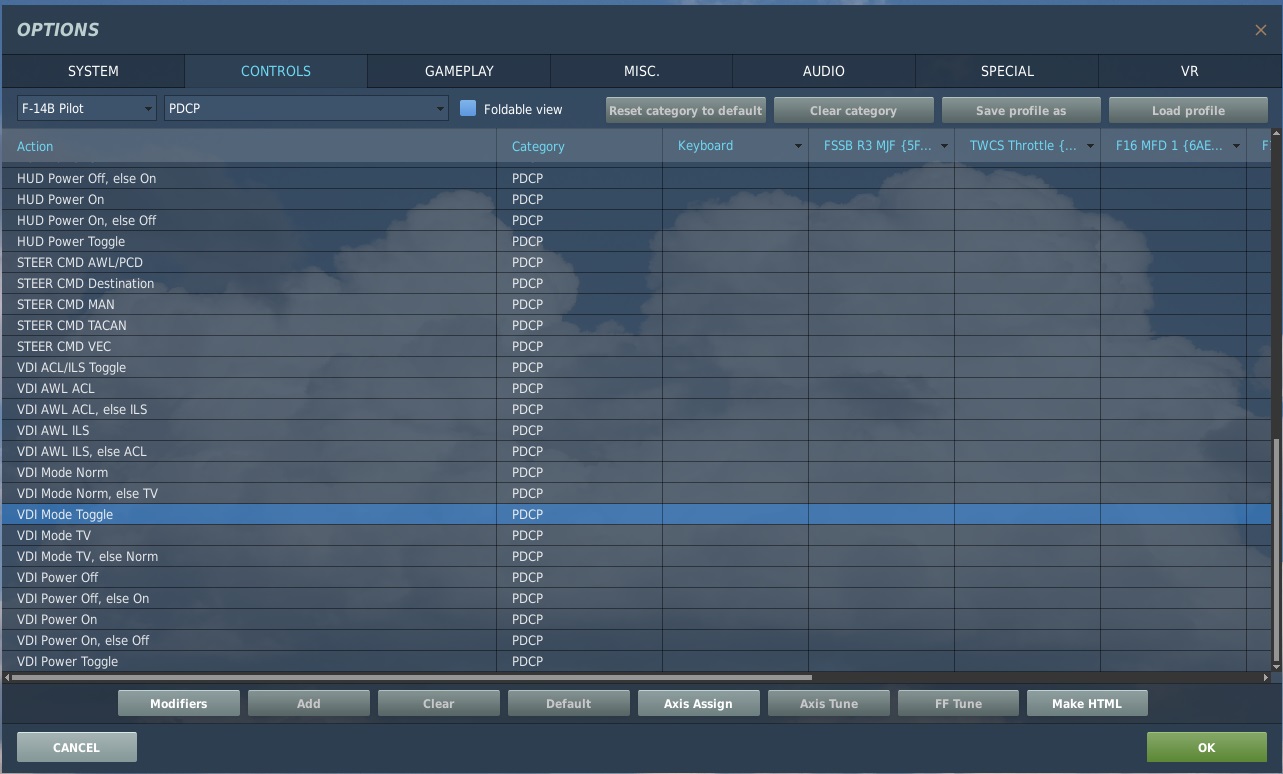
Task: Enable the Foldable view checkbox
Action: point(467,108)
